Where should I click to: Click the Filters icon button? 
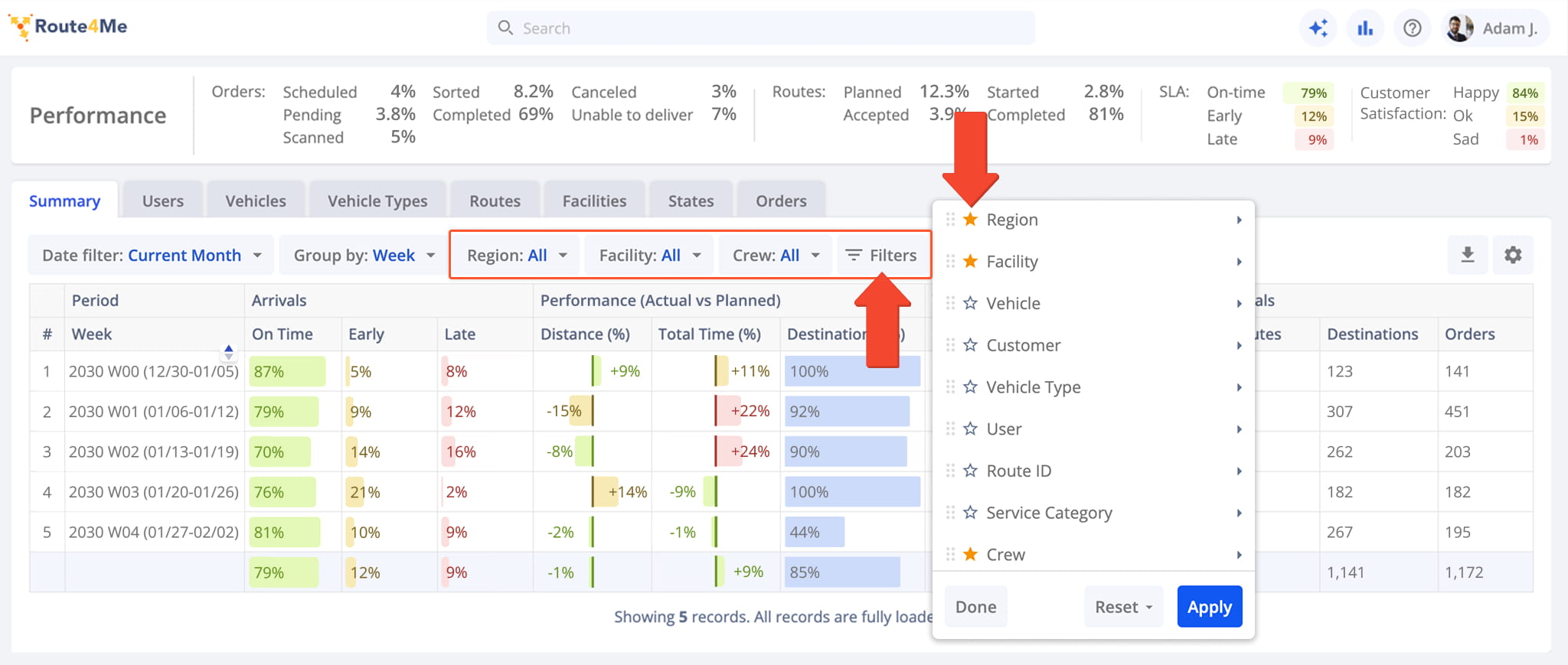(882, 255)
